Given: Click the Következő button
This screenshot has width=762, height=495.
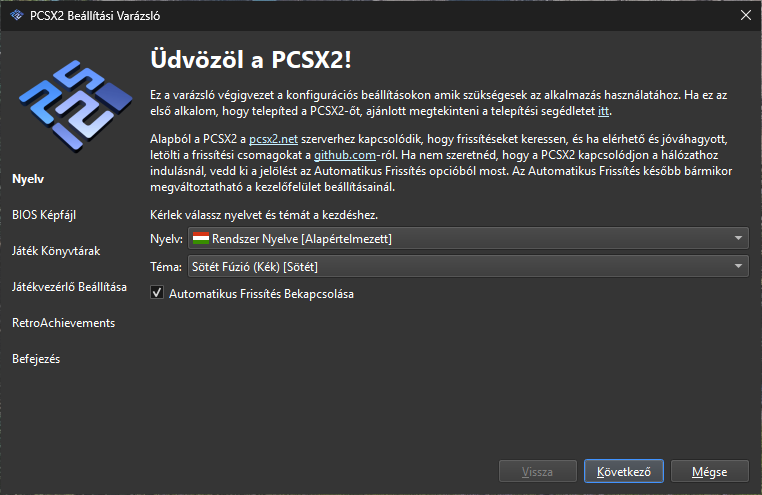Looking at the screenshot, I should tap(623, 471).
